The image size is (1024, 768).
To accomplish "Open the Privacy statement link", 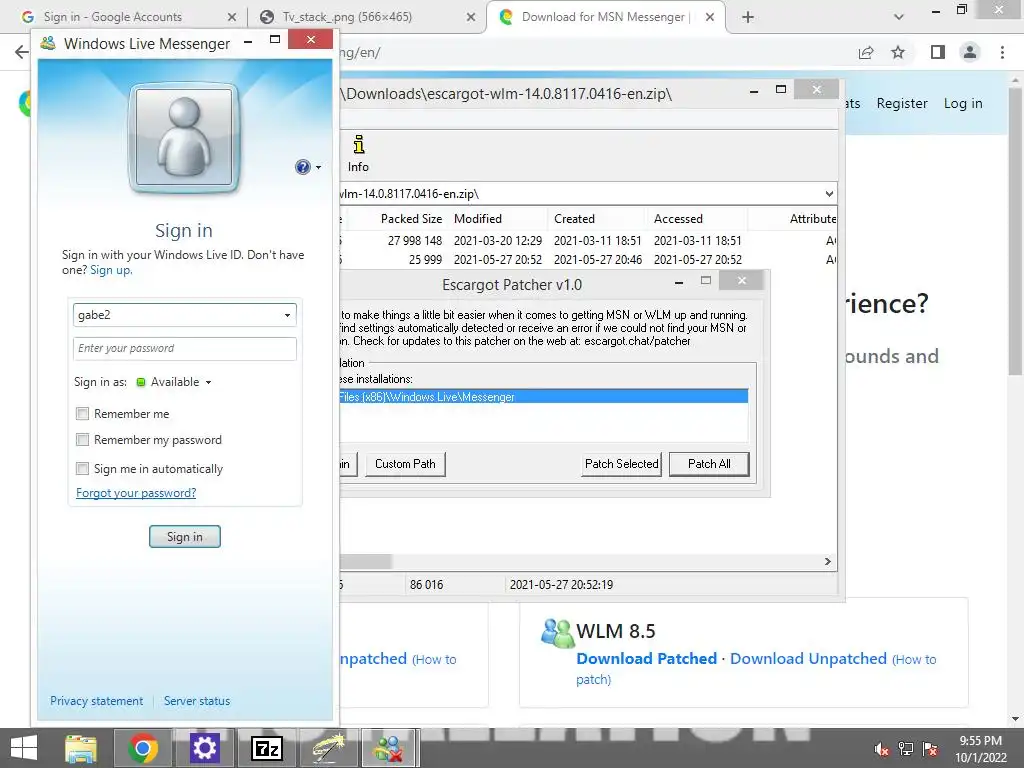I will (97, 701).
